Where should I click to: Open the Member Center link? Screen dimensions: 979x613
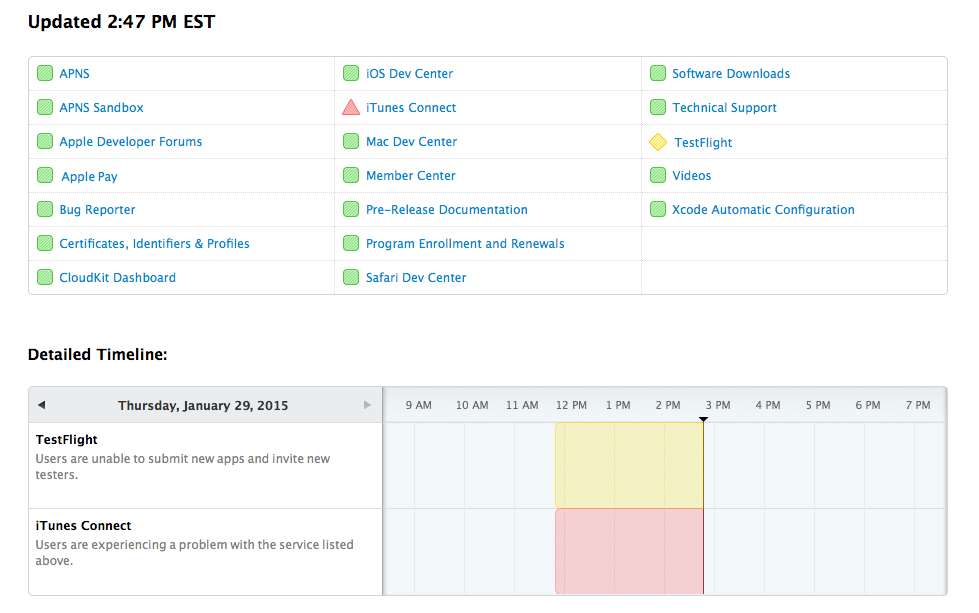click(x=410, y=175)
